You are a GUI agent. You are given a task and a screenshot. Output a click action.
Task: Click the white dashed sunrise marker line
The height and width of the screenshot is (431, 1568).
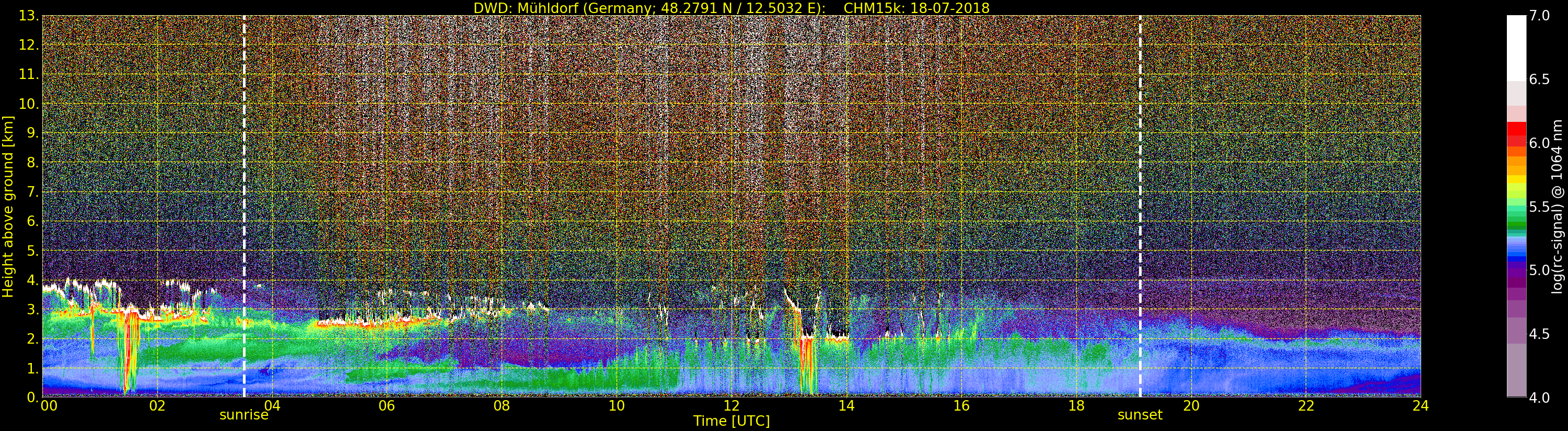[x=244, y=206]
